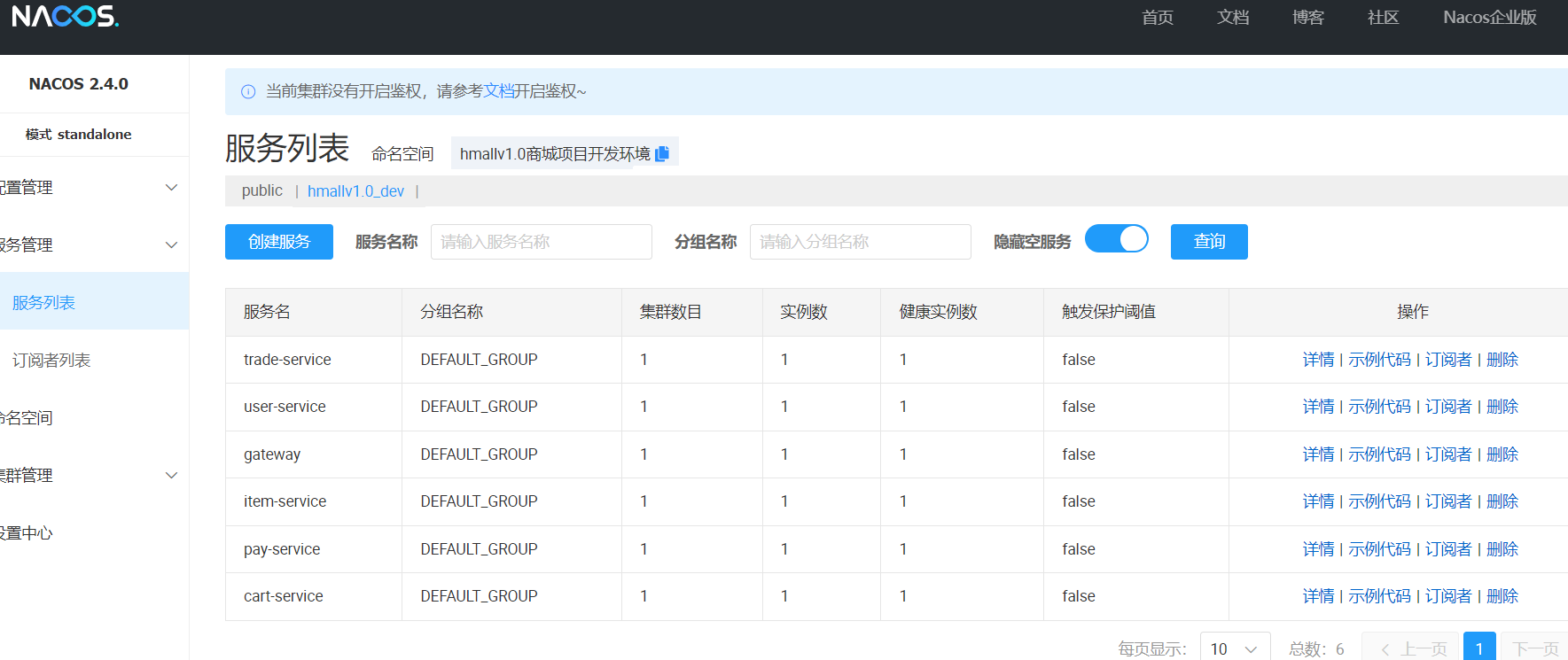View 示例代码 for user-service
This screenshot has width=1568, height=660.
tap(1379, 407)
